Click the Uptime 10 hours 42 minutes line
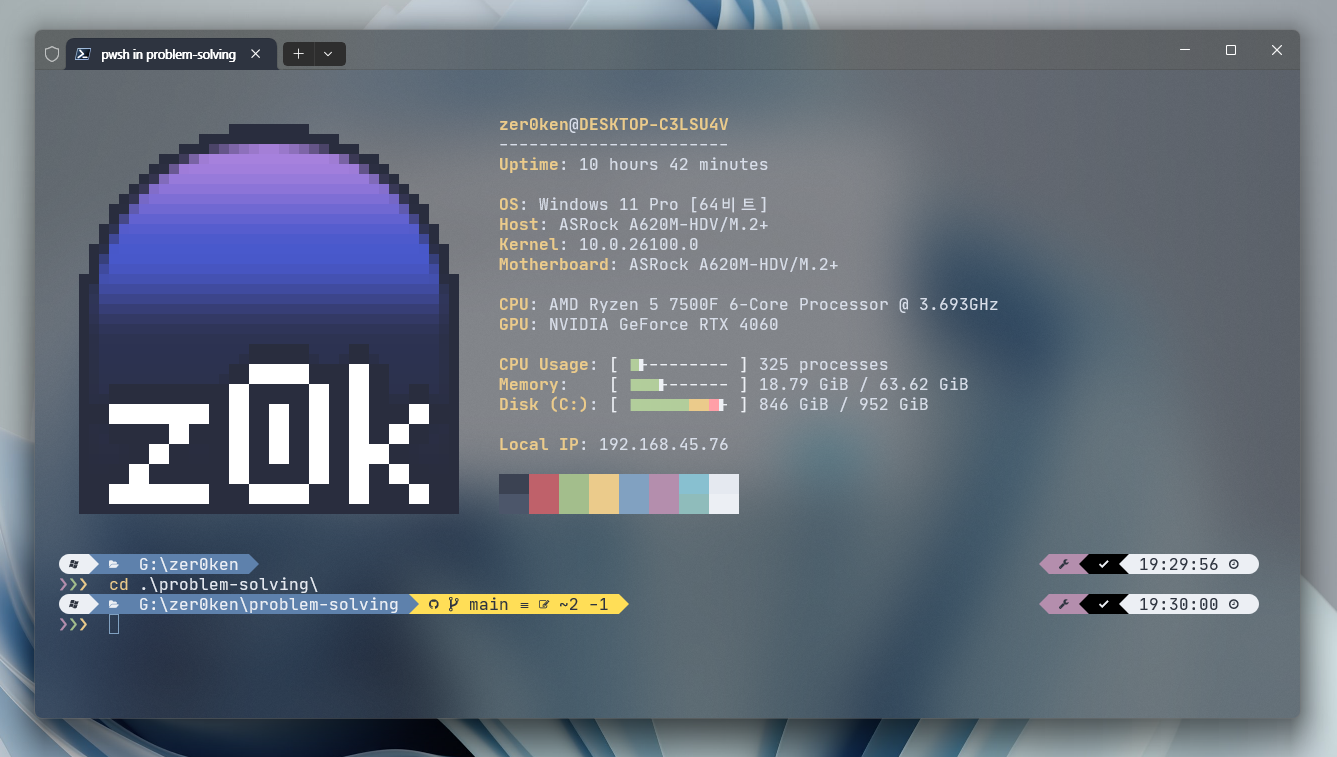Image resolution: width=1337 pixels, height=757 pixels. coord(634,165)
